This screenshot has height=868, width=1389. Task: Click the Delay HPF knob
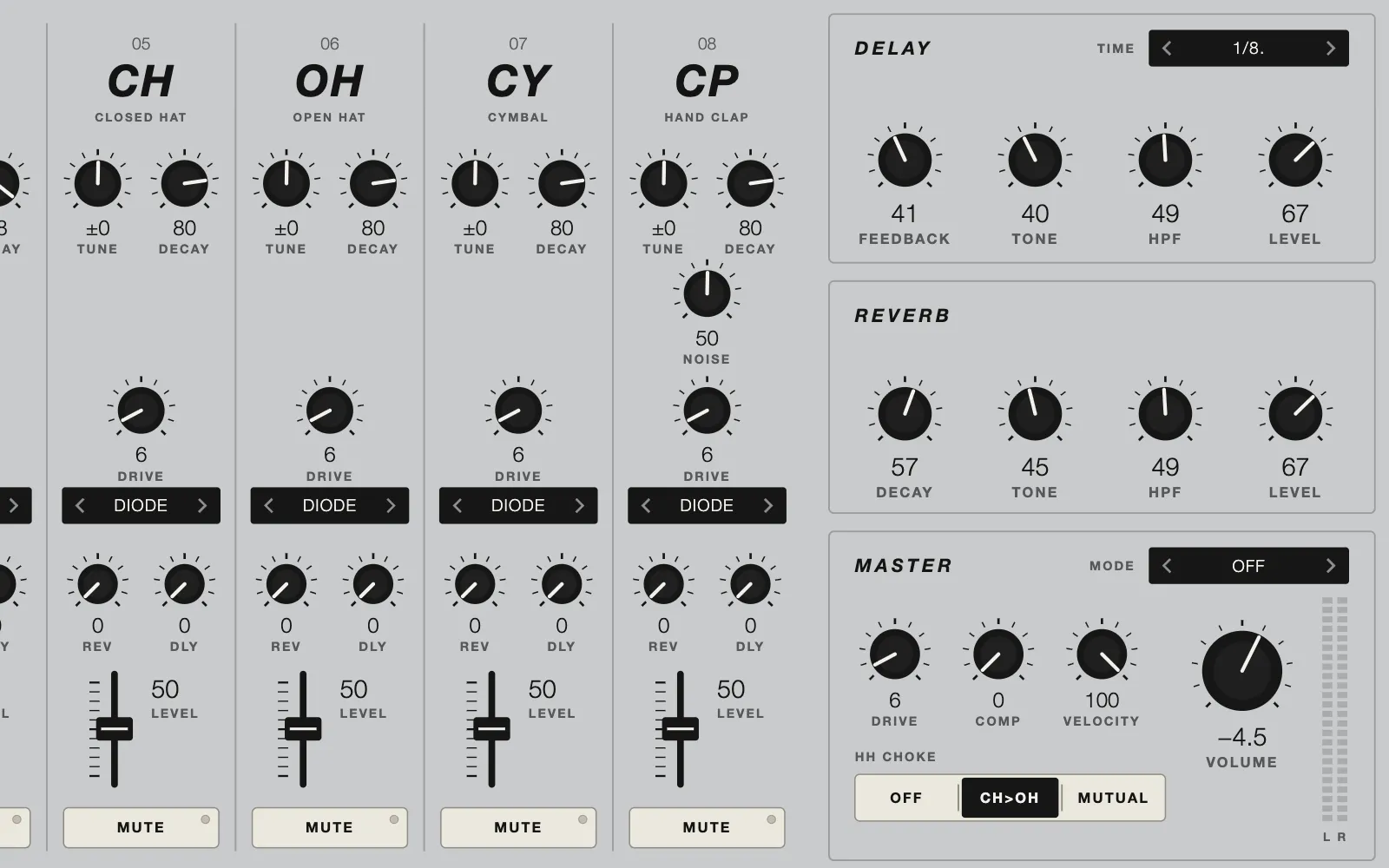tap(1165, 160)
